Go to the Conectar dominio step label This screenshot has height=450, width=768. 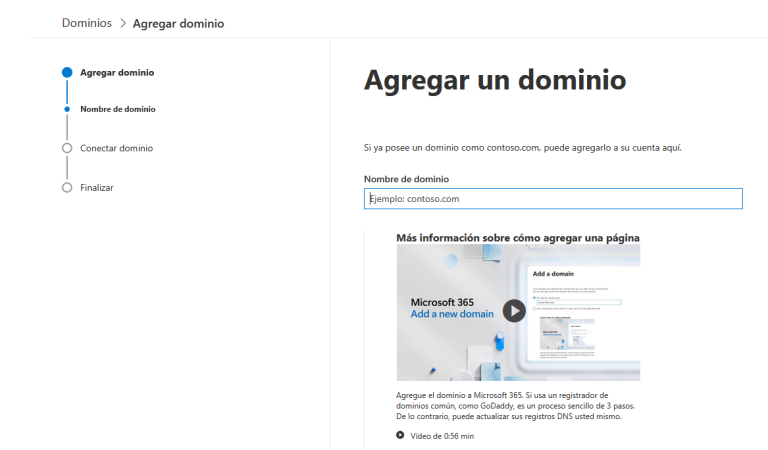point(116,148)
